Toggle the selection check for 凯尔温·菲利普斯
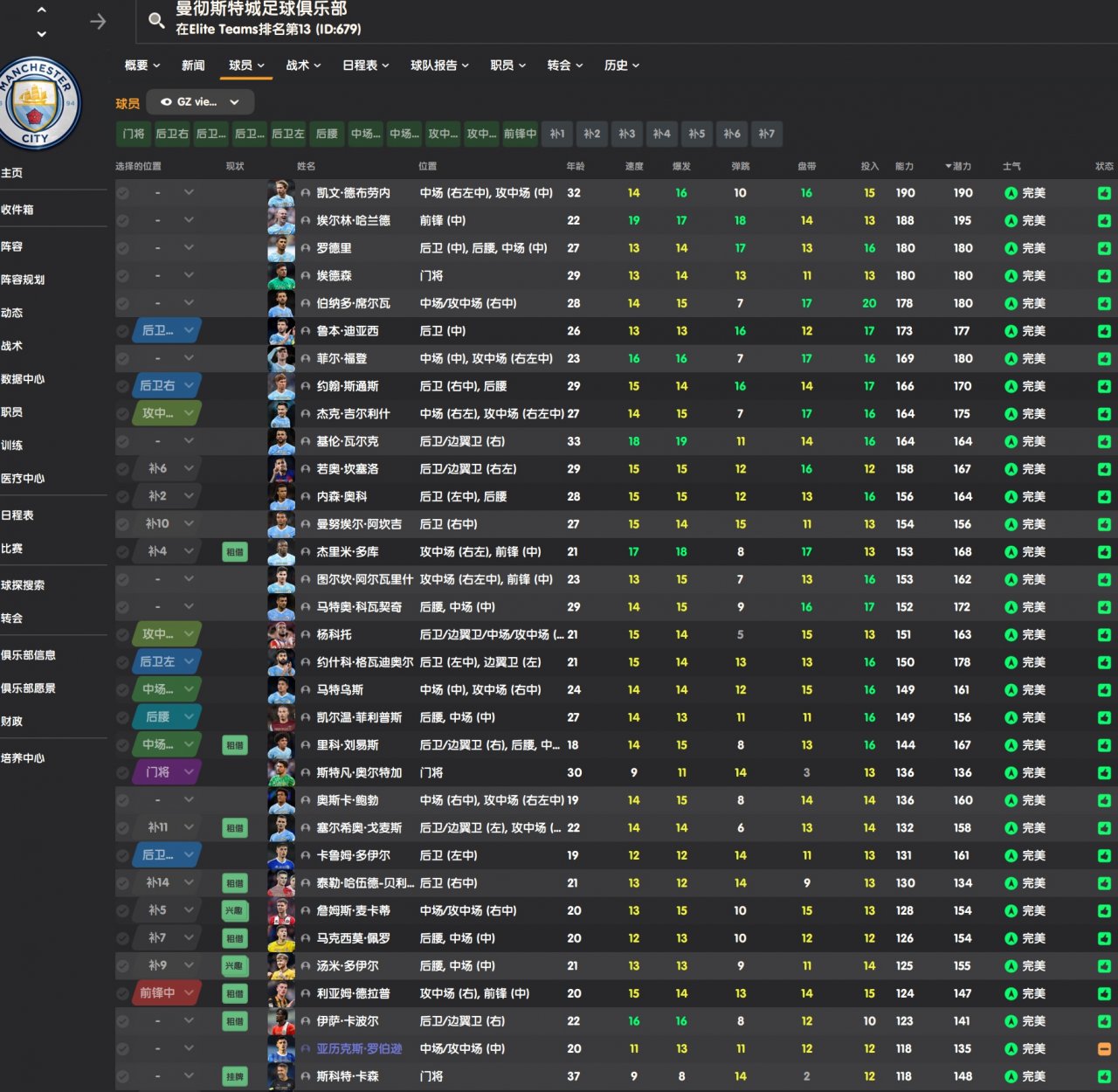This screenshot has width=1118, height=1092. [x=123, y=717]
